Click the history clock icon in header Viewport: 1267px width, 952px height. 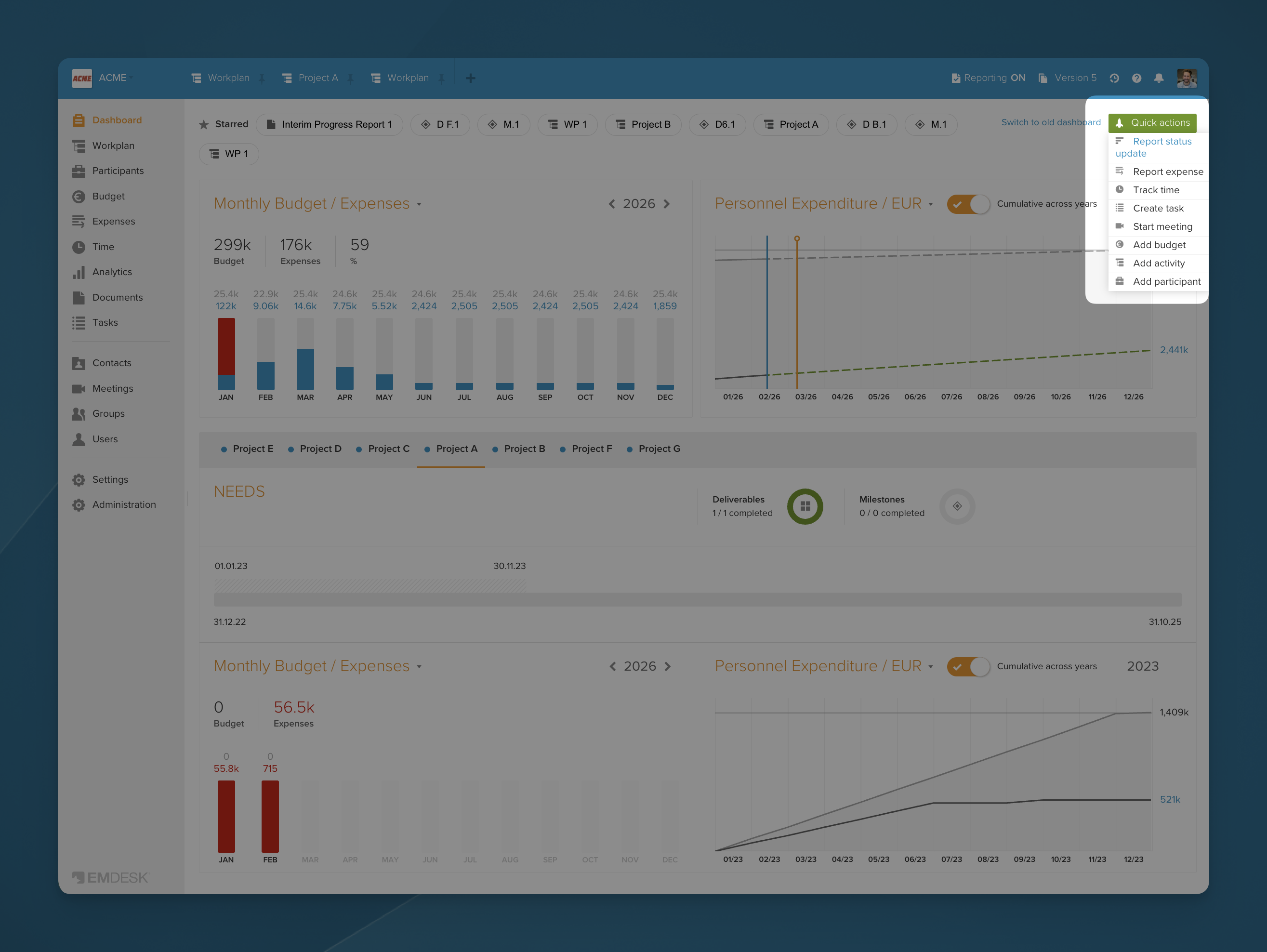[x=1114, y=79]
